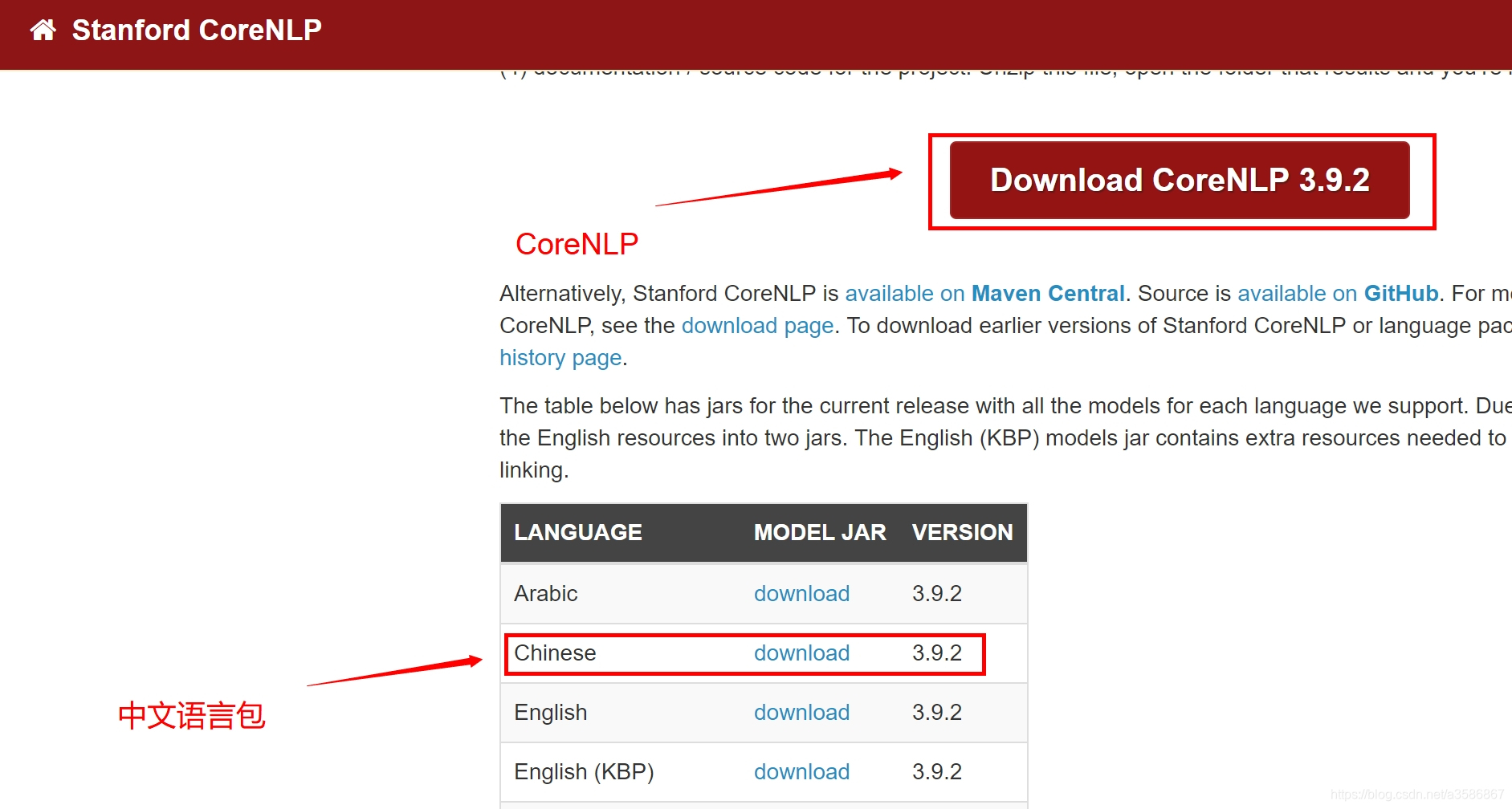Open the history page link
The image size is (1512, 809).
[x=560, y=358]
